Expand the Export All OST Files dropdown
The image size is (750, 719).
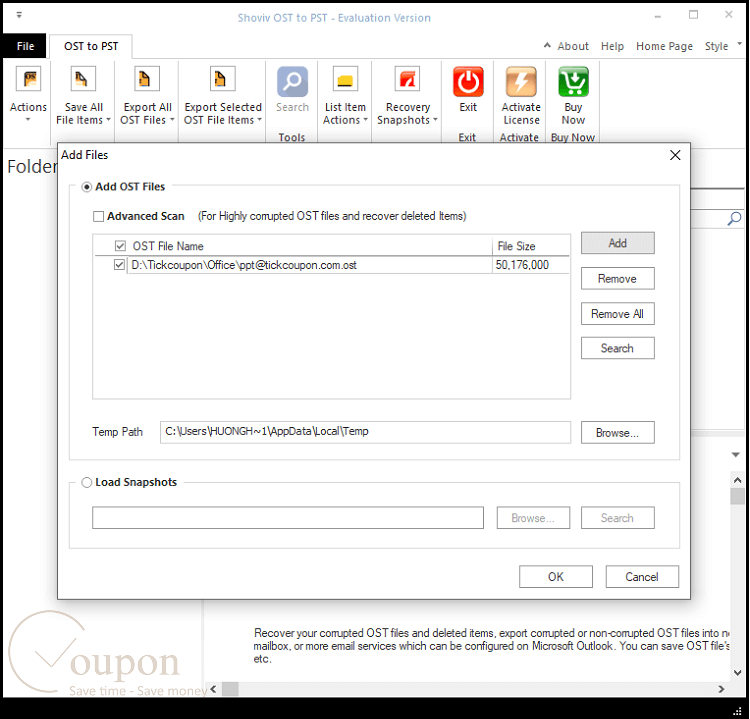pyautogui.click(x=172, y=120)
